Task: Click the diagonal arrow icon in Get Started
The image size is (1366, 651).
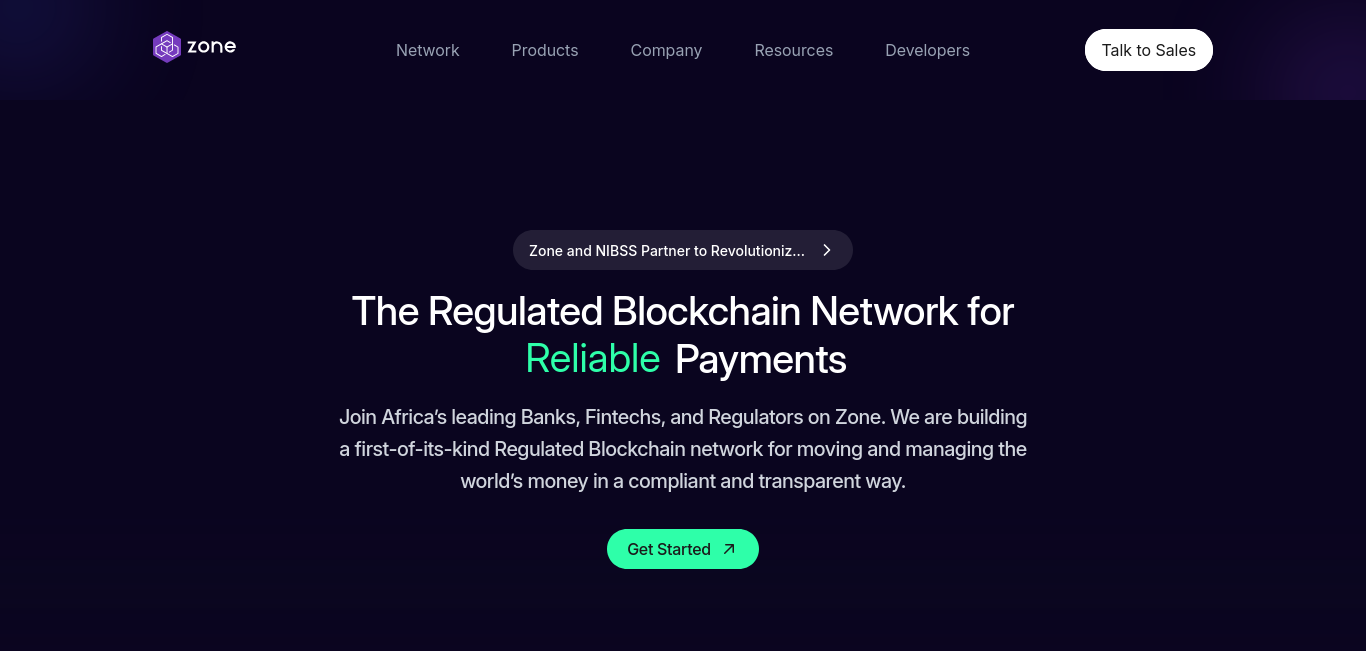Action: 729,549
